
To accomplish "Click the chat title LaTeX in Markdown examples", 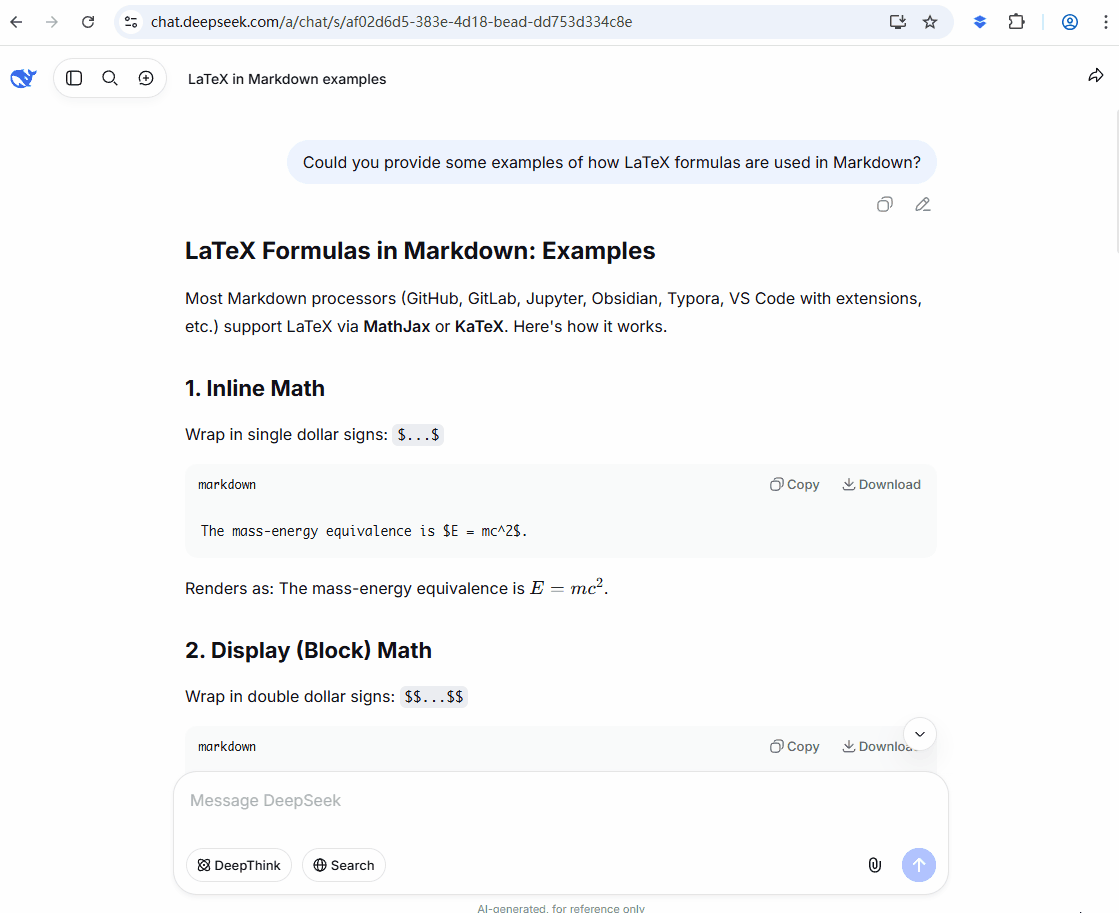I will point(287,79).
